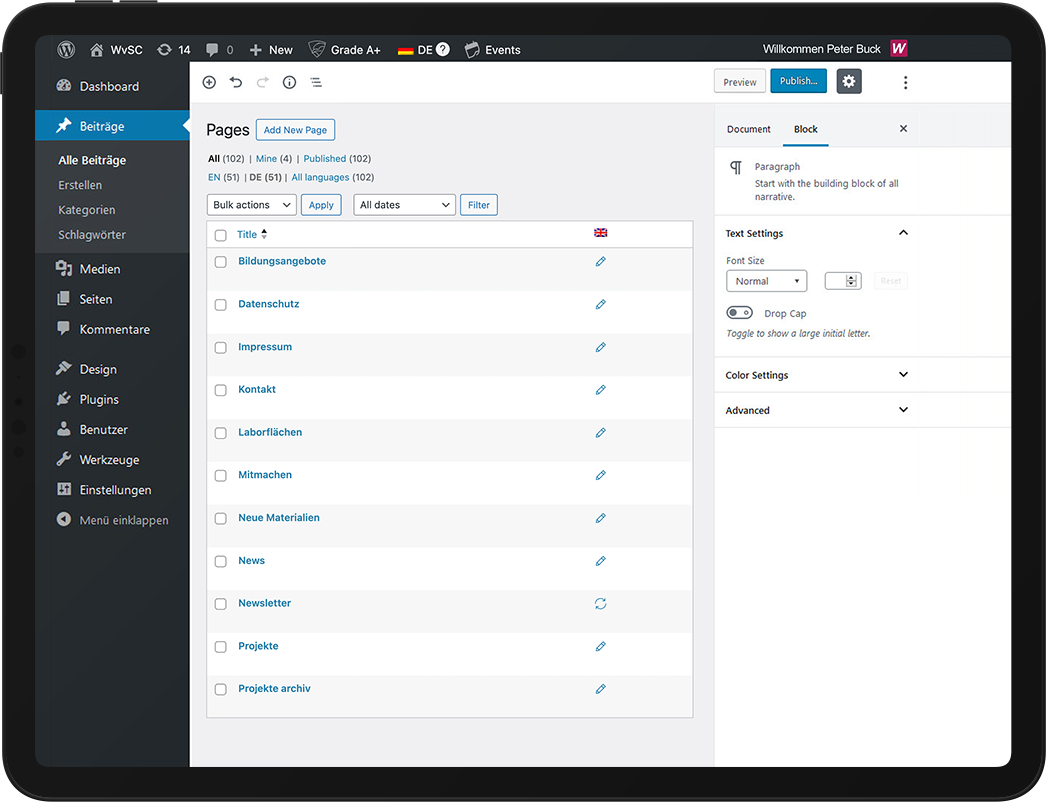Click the edit pencil for Datenschutz
The image size is (1046, 802).
(600, 304)
